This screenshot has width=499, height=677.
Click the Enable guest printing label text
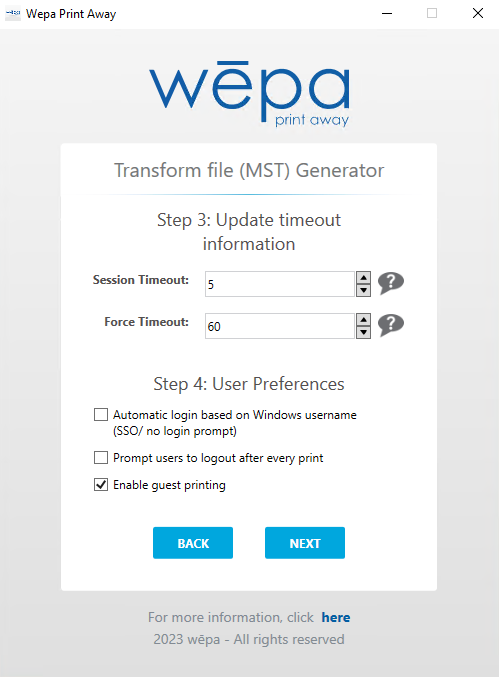click(x=169, y=485)
